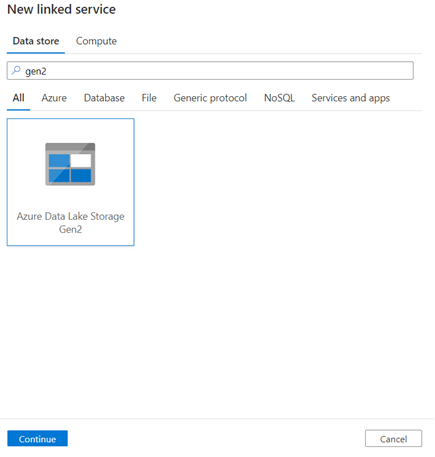Image resolution: width=435 pixels, height=457 pixels.
Task: Show the Services and apps category
Action: pos(351,98)
